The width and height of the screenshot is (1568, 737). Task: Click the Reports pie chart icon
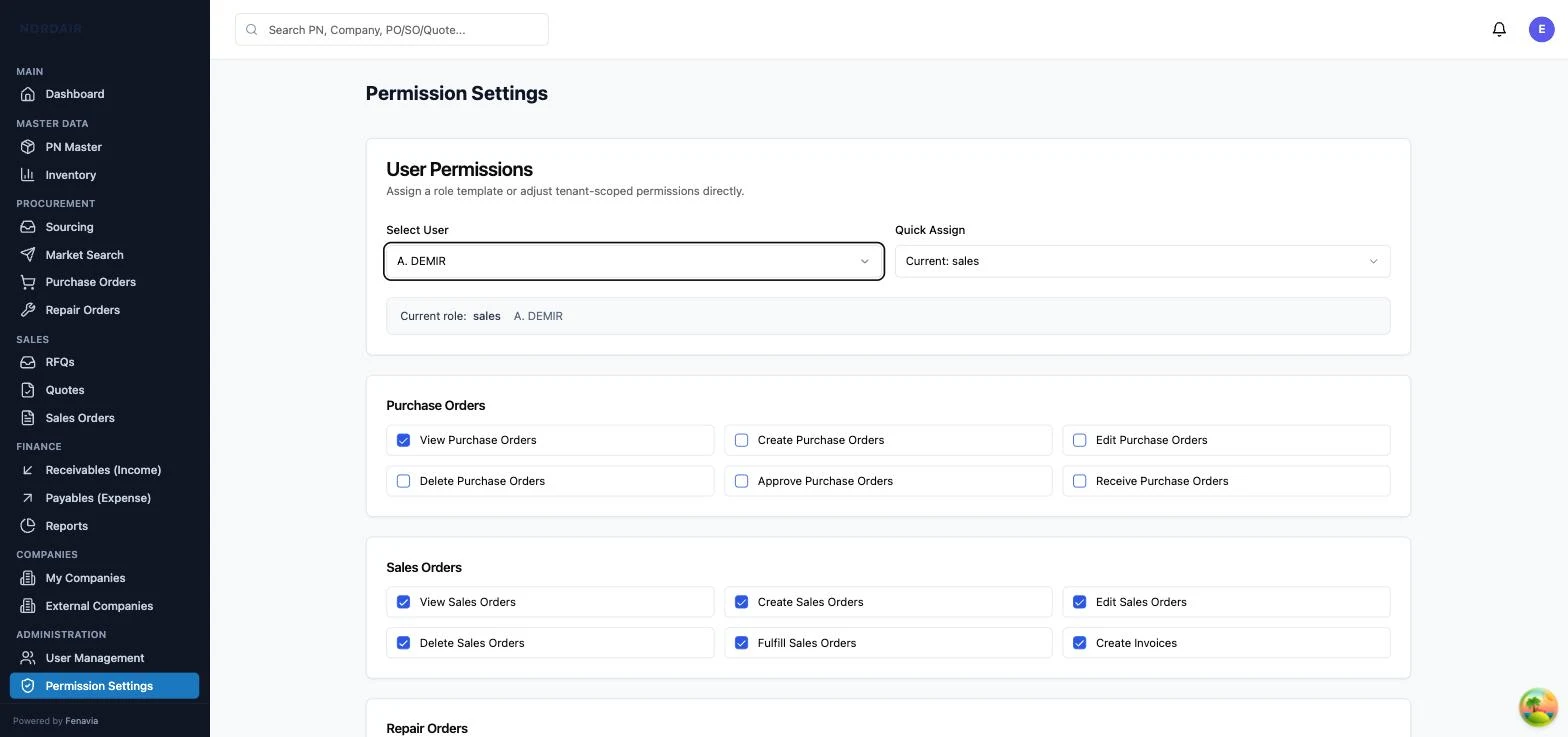point(28,526)
